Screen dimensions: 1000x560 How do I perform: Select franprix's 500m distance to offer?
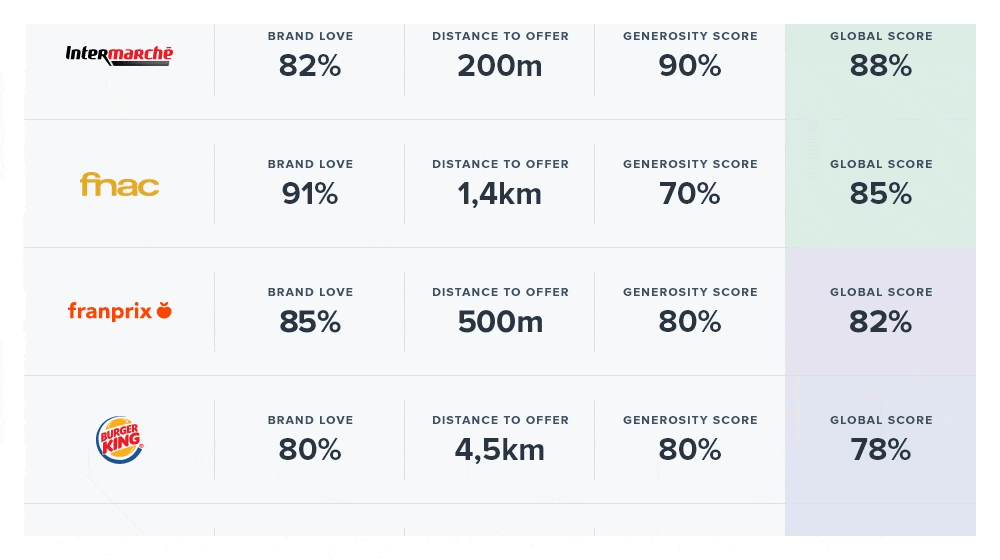[x=500, y=322]
